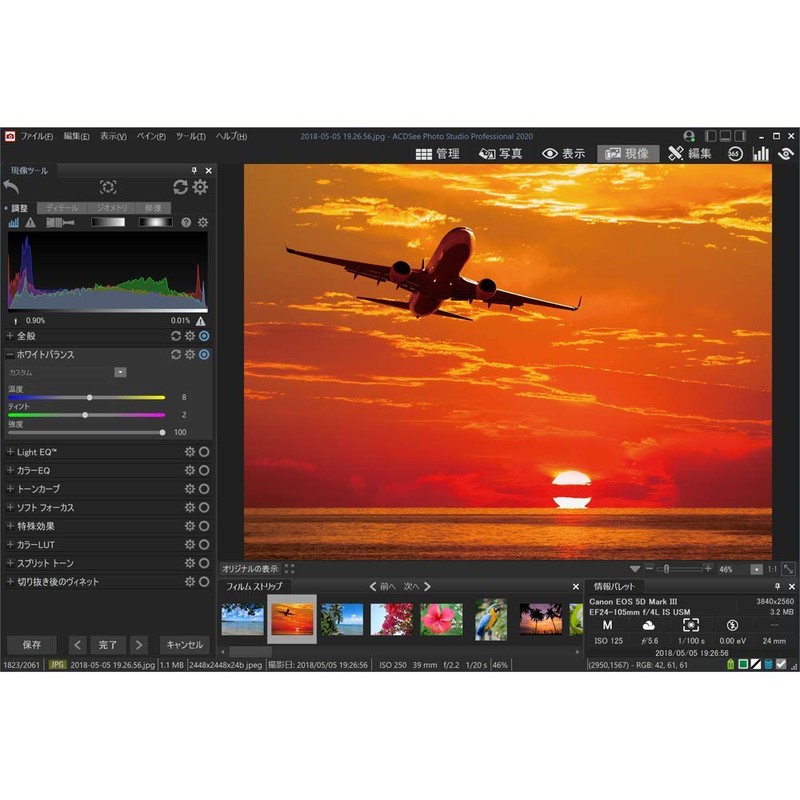Open the histogram display icon above the histogram
The height and width of the screenshot is (800, 800).
13,222
